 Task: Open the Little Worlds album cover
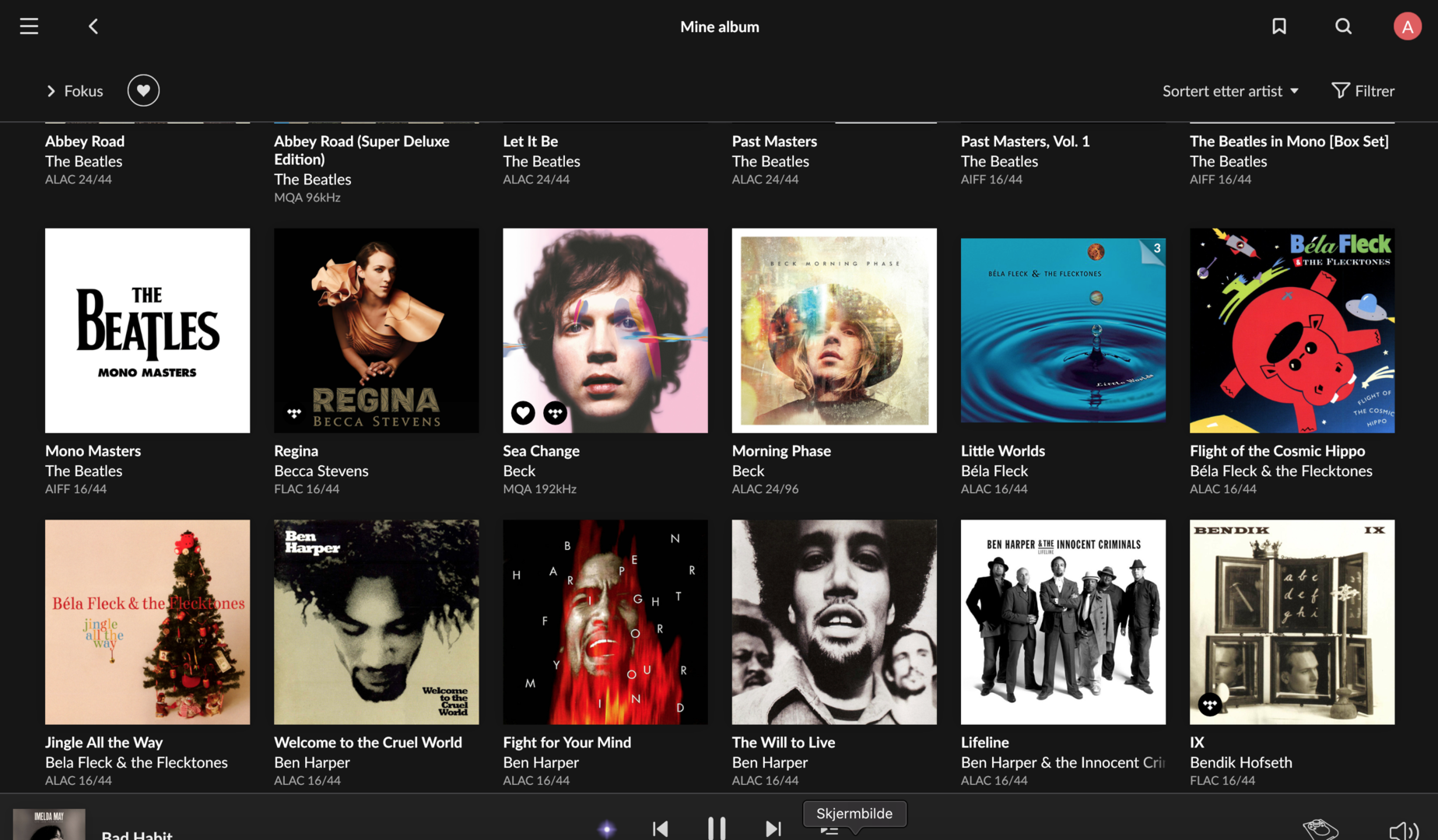point(1063,331)
